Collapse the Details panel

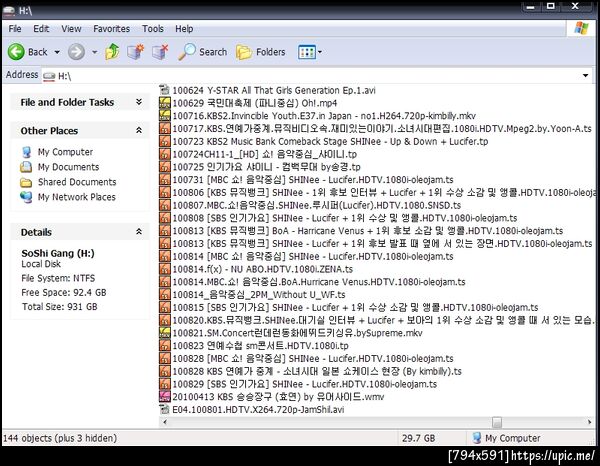click(x=139, y=232)
